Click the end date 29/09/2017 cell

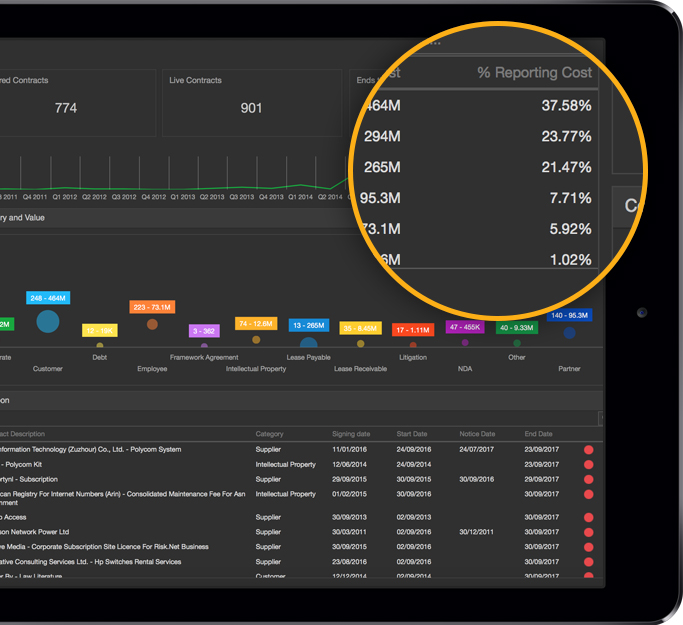[x=541, y=479]
